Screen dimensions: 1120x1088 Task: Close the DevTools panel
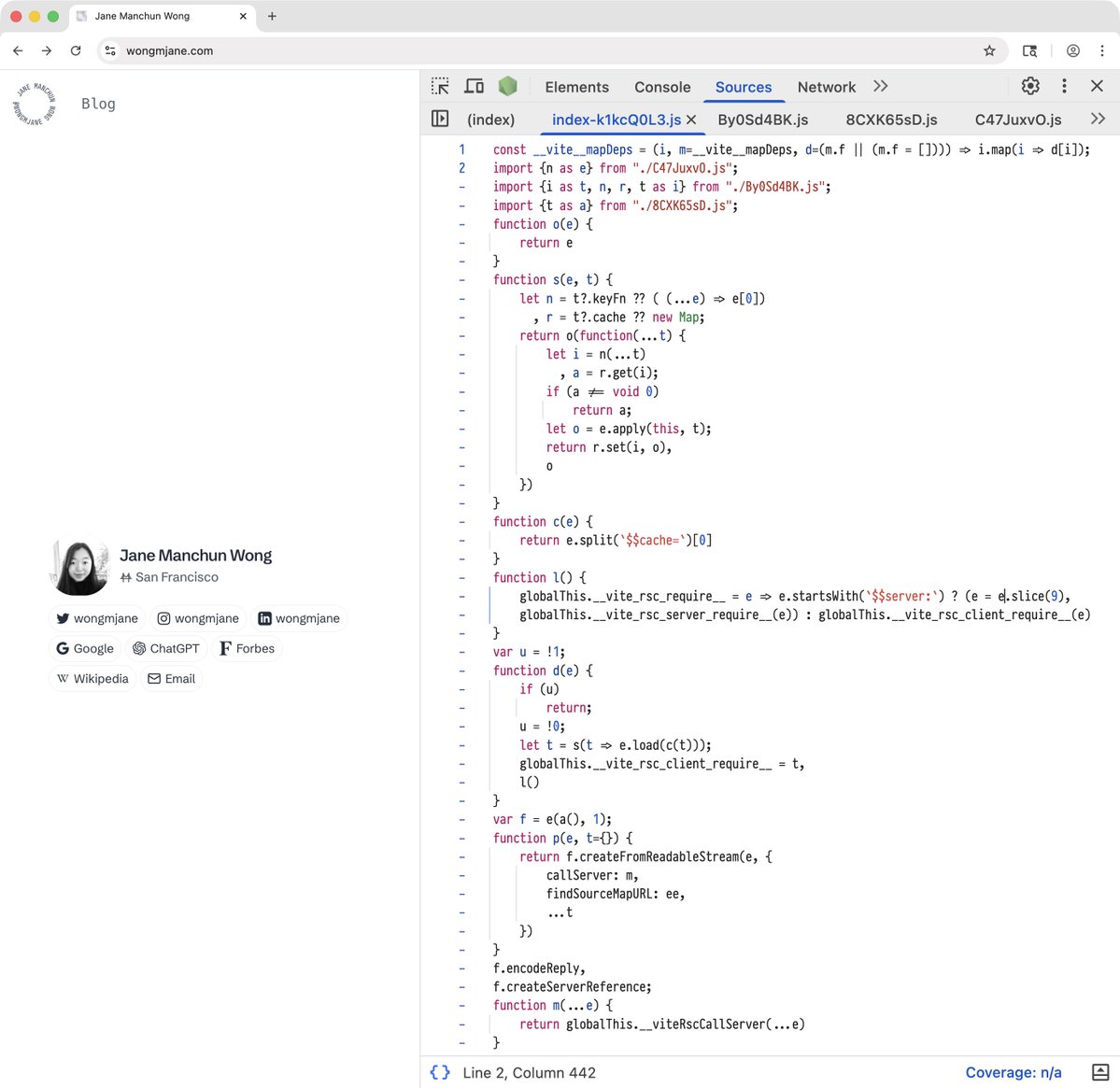pos(1098,86)
